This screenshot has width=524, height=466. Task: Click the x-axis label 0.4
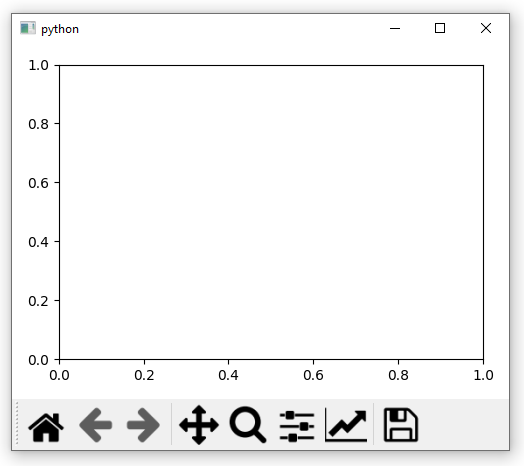coord(229,375)
